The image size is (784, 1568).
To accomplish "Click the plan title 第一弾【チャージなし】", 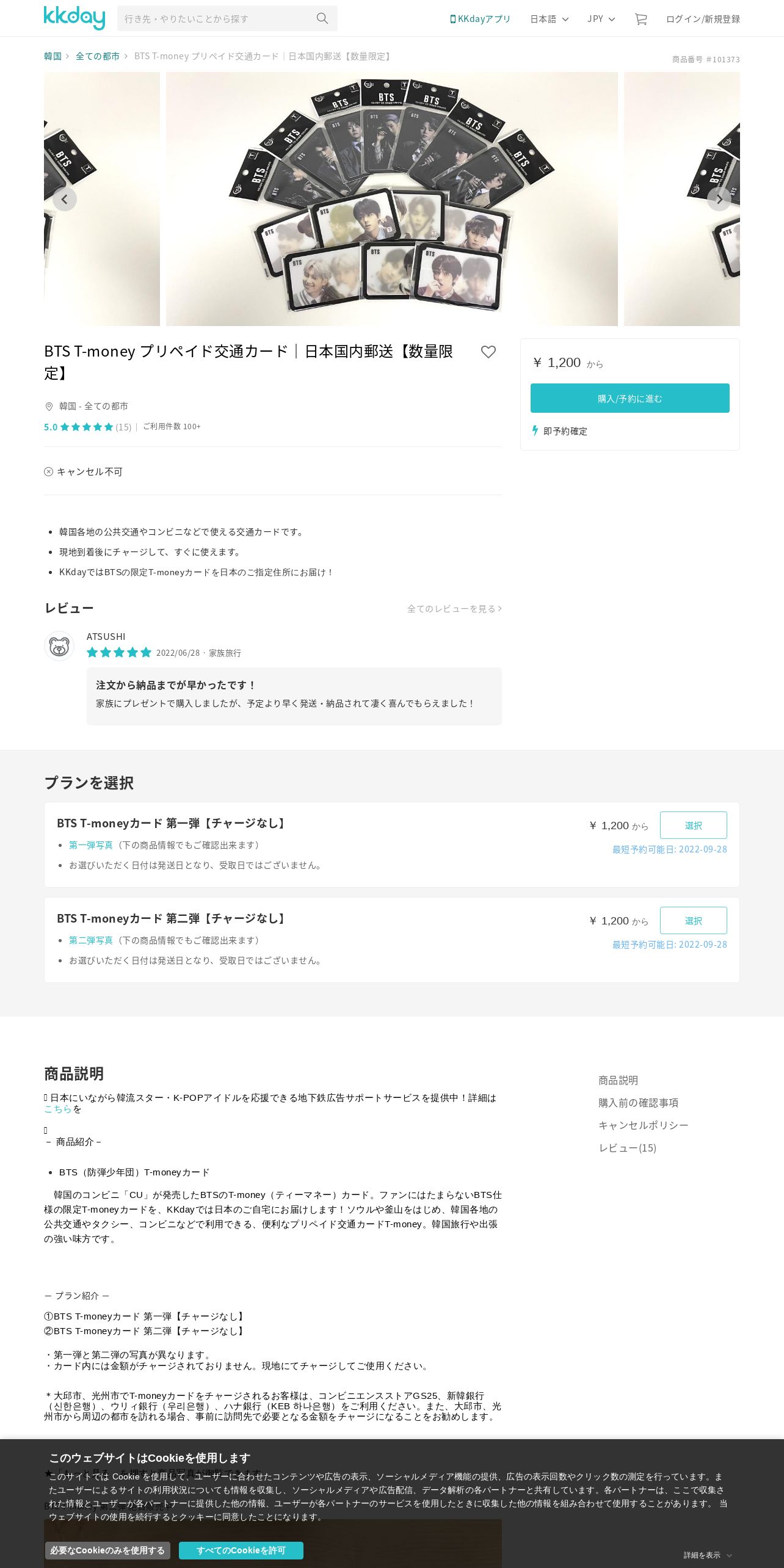I will (x=172, y=823).
